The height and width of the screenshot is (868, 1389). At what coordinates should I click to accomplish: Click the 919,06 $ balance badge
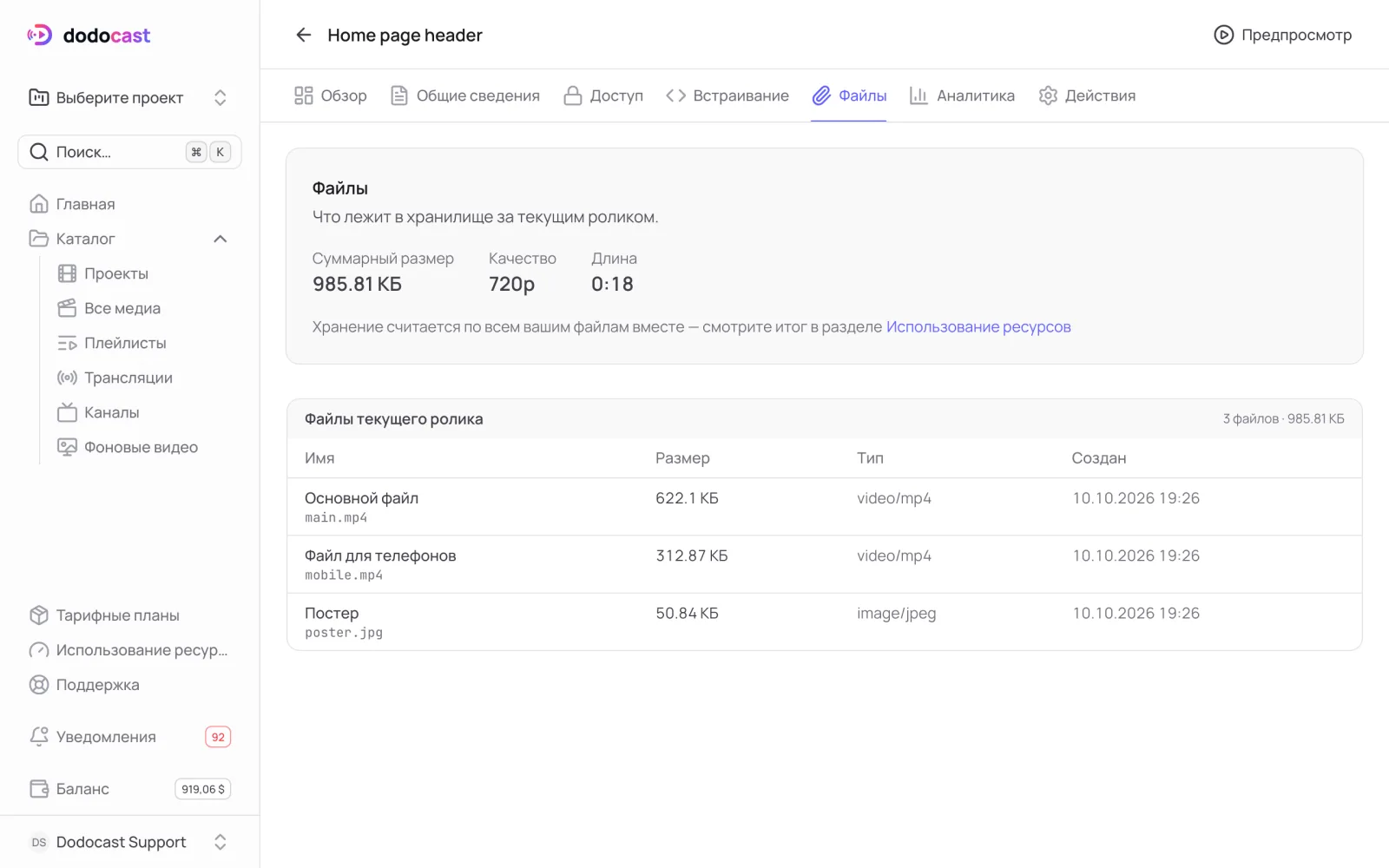[x=203, y=789]
